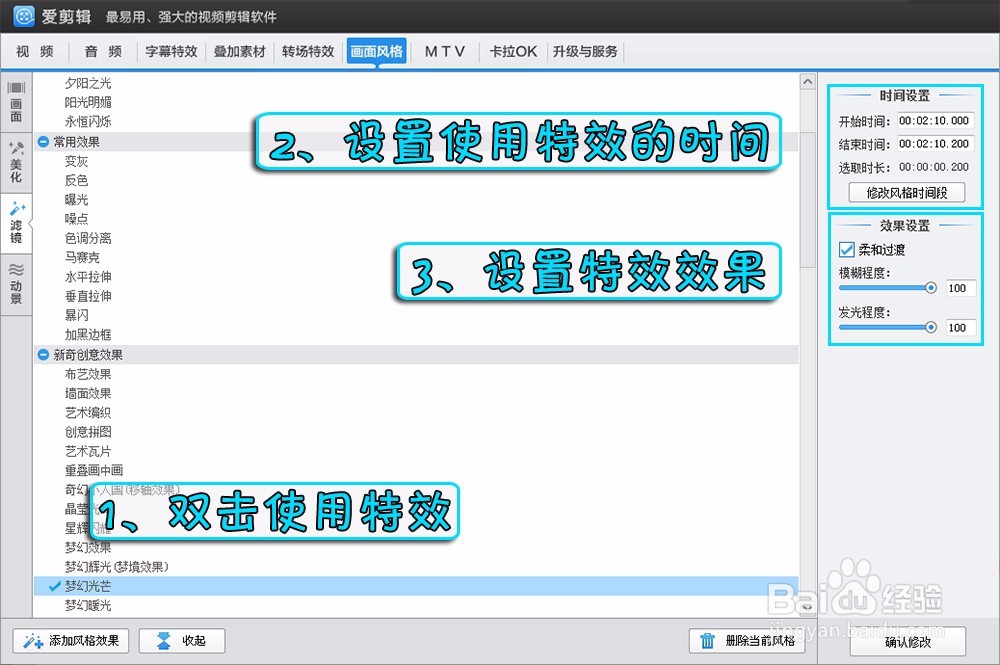Select the 加黑边框 effect
The height and width of the screenshot is (665, 1000).
pyautogui.click(x=88, y=334)
